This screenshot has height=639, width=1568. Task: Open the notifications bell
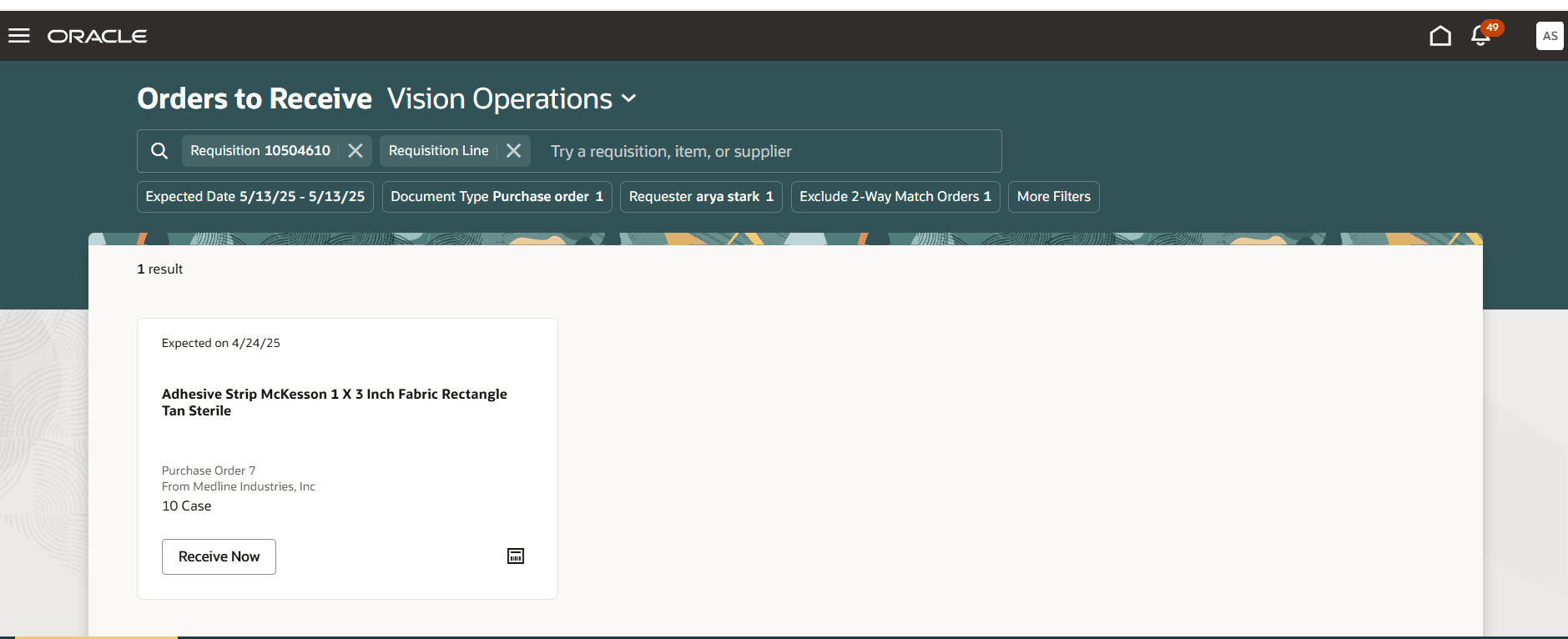(x=1481, y=36)
